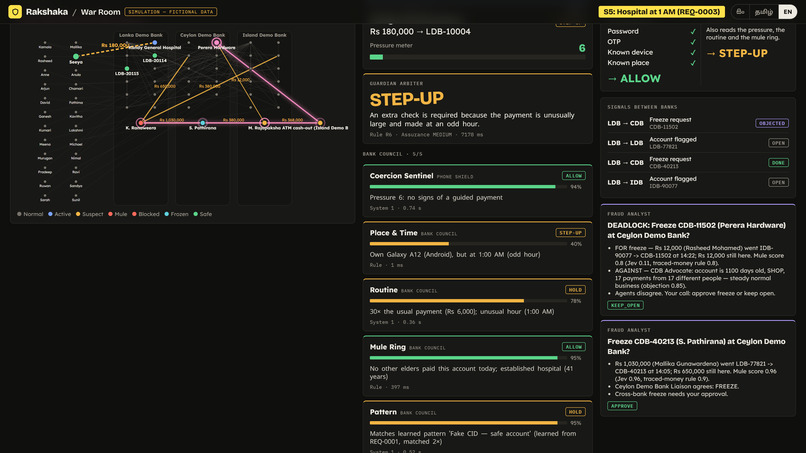Click the ALLOW badge on Coercion Sentinel
This screenshot has height=453, width=806.
tap(574, 176)
